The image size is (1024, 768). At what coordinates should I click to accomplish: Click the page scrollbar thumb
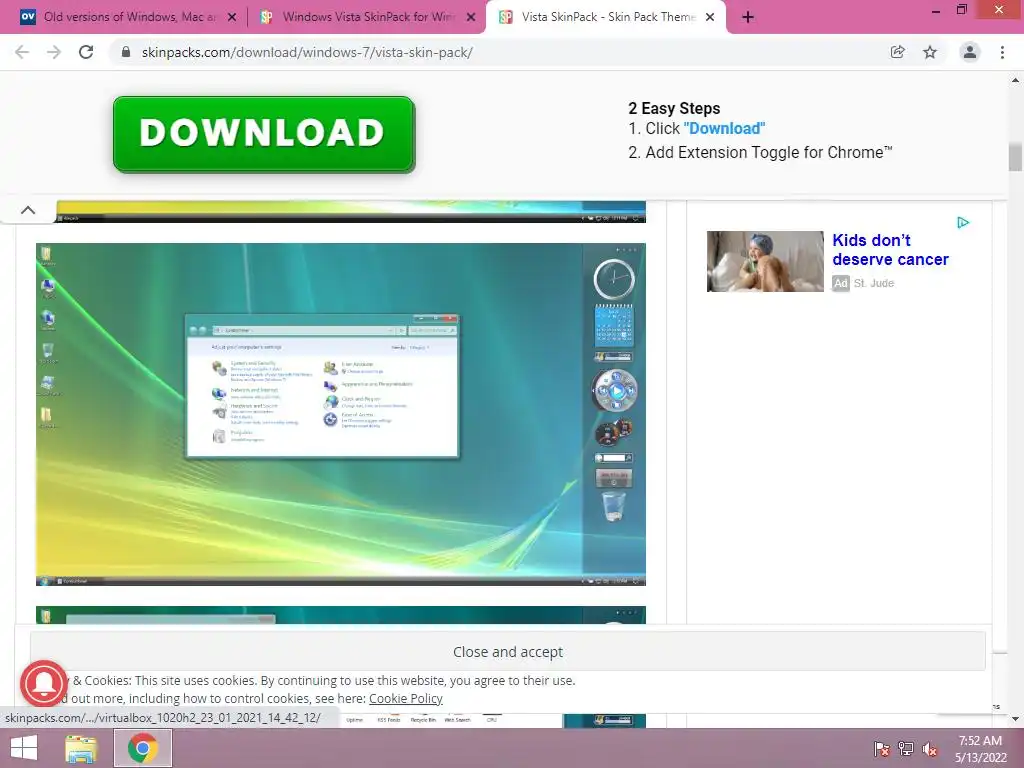point(1015,157)
